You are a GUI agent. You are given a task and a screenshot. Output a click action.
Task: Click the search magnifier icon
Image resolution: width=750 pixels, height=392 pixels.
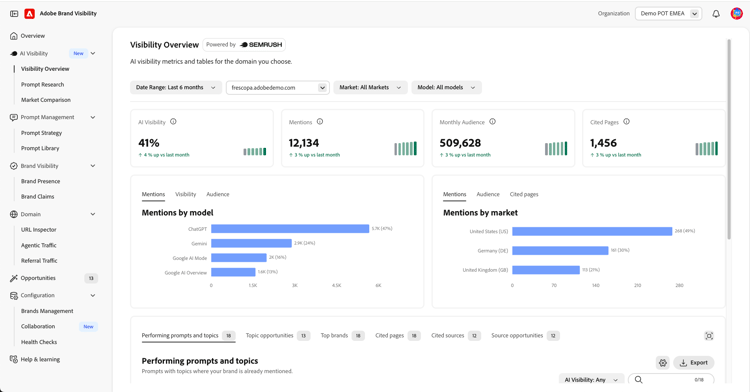tap(639, 380)
